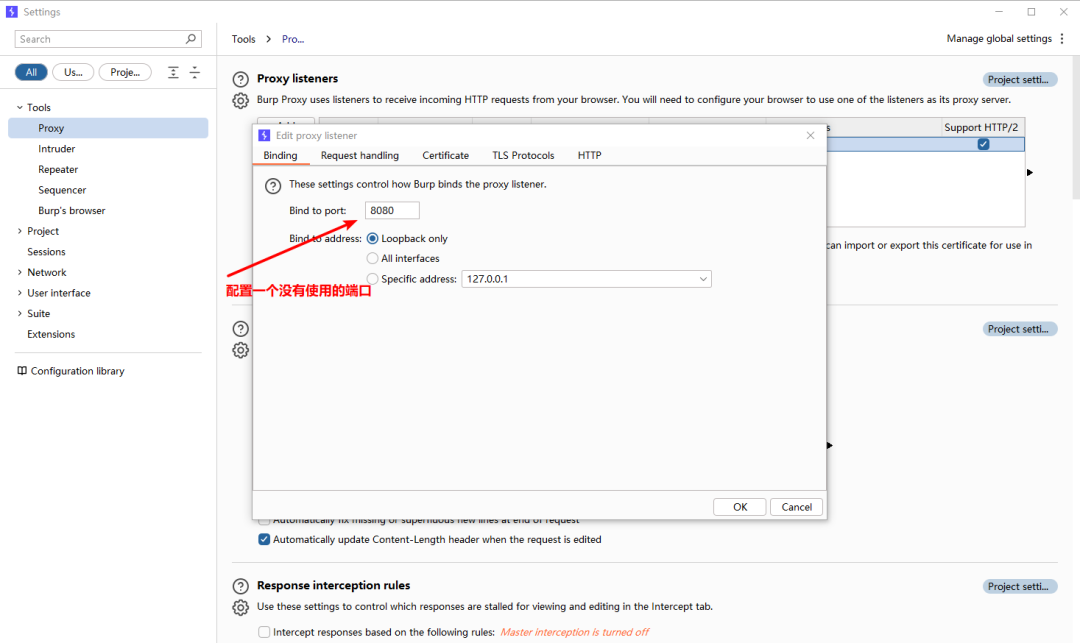Open the TLS Protocols tab
The height and width of the screenshot is (643, 1080).
[x=523, y=156]
